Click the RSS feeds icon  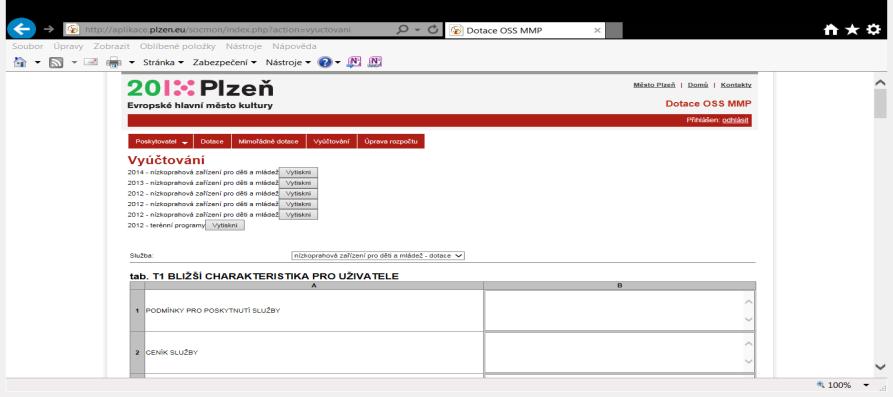[56, 63]
